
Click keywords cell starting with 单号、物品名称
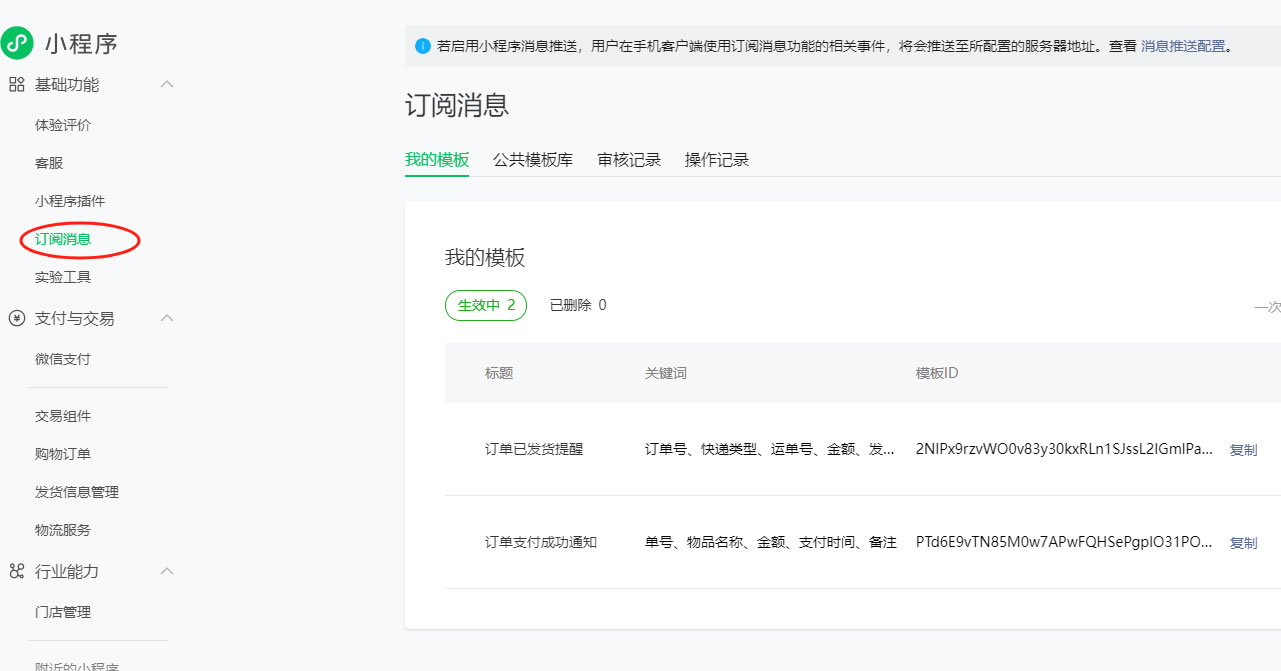770,543
